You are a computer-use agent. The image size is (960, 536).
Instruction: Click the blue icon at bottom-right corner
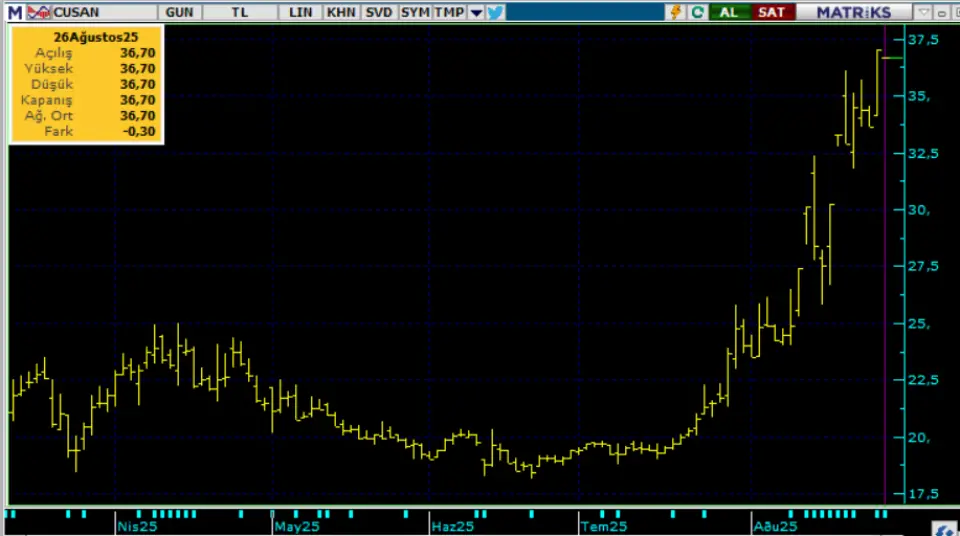pos(942,527)
